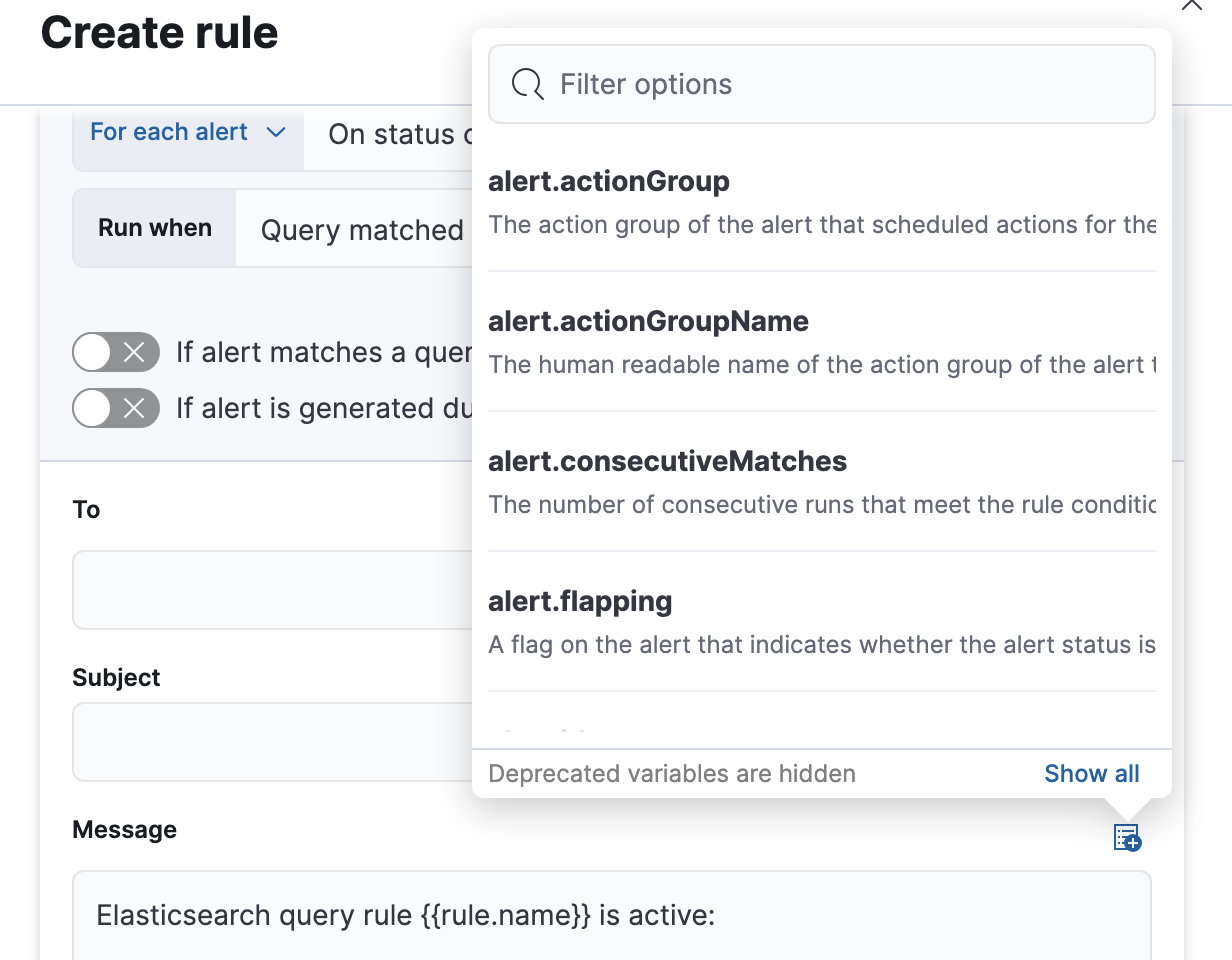The width and height of the screenshot is (1232, 960).
Task: Enable the 'If alert matches a query' toggle
Action: [116, 352]
